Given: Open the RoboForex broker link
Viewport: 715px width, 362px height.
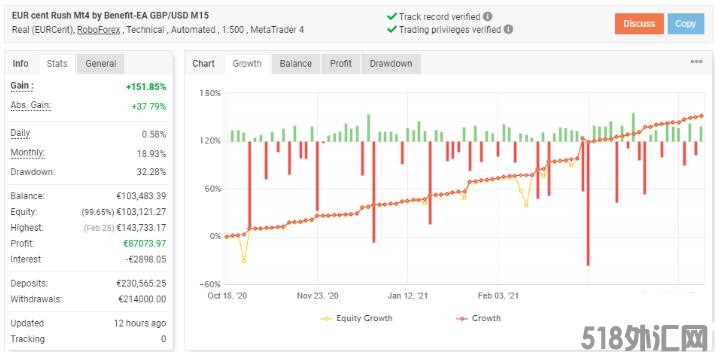Looking at the screenshot, I should coord(98,30).
